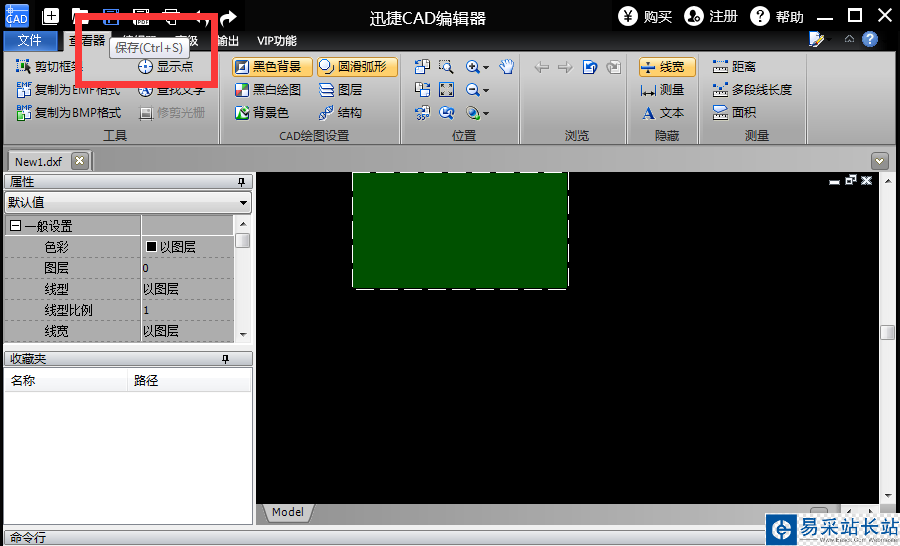Toggle the 圆滑弧形 smooth arcs option

359,67
